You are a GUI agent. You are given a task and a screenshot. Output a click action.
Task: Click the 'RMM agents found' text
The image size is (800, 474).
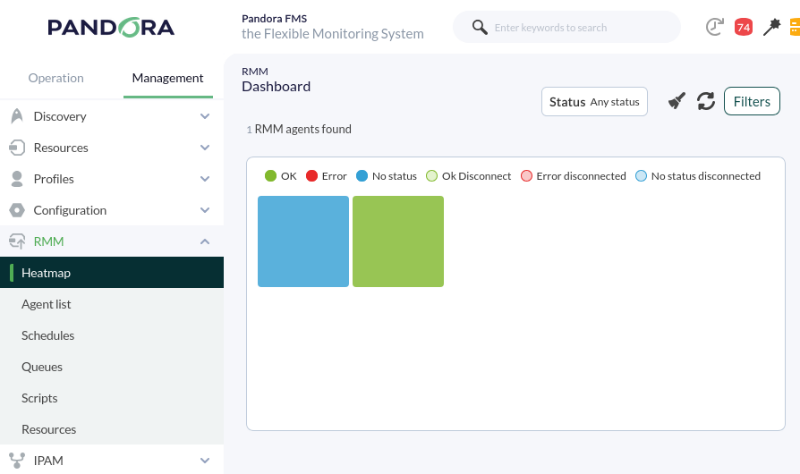click(x=303, y=129)
